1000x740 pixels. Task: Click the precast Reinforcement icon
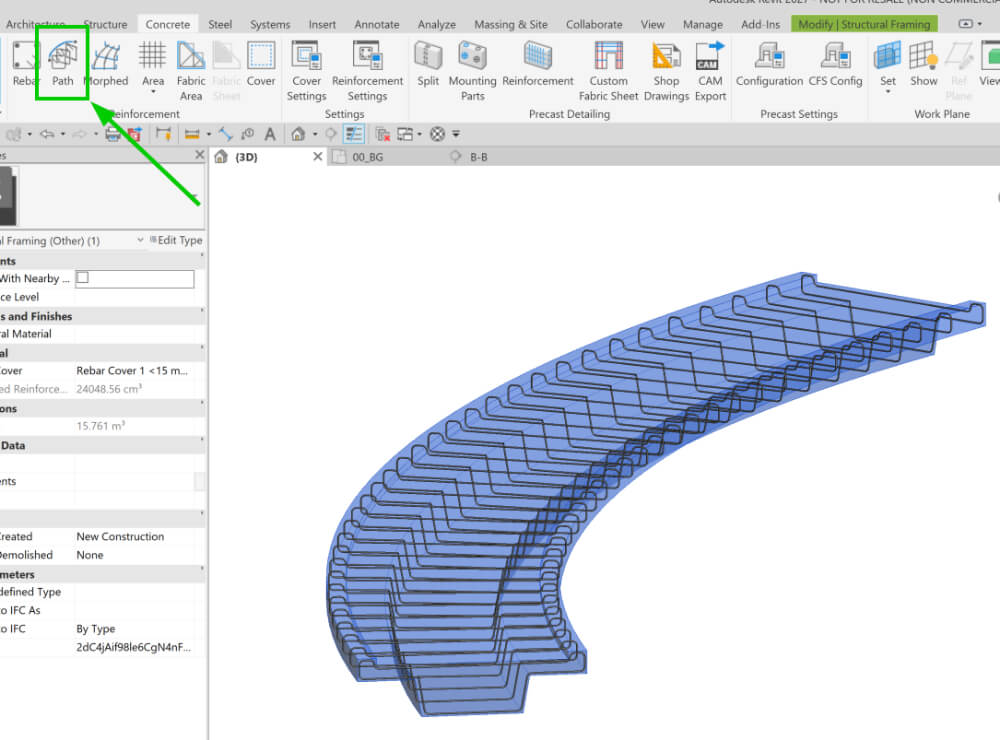tap(538, 56)
